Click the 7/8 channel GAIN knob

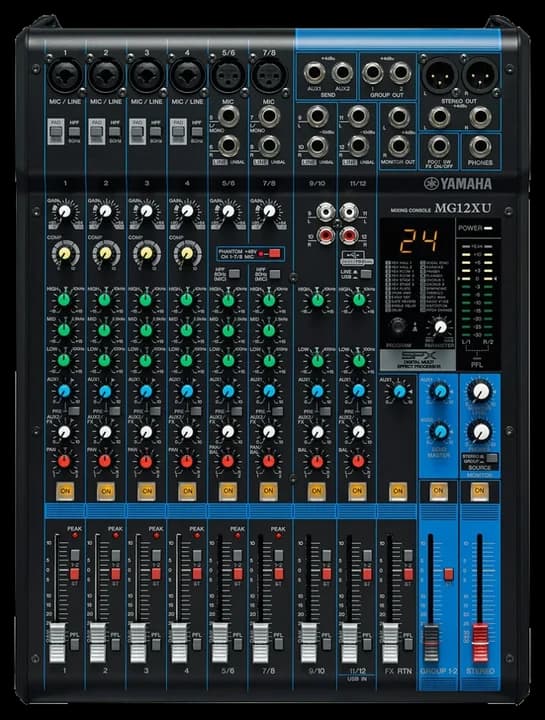tap(269, 211)
